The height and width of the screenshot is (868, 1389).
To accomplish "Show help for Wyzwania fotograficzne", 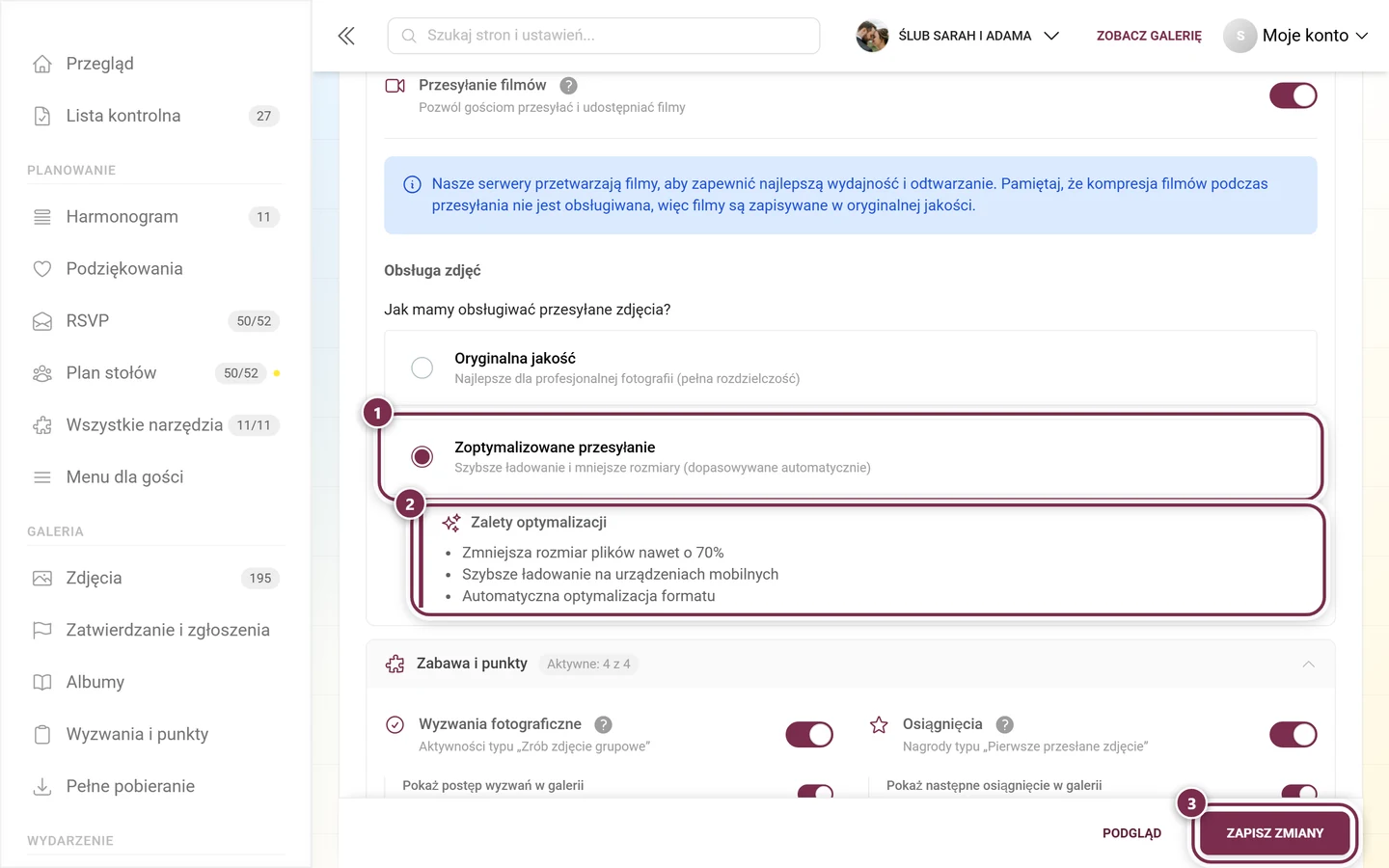I will (x=604, y=724).
